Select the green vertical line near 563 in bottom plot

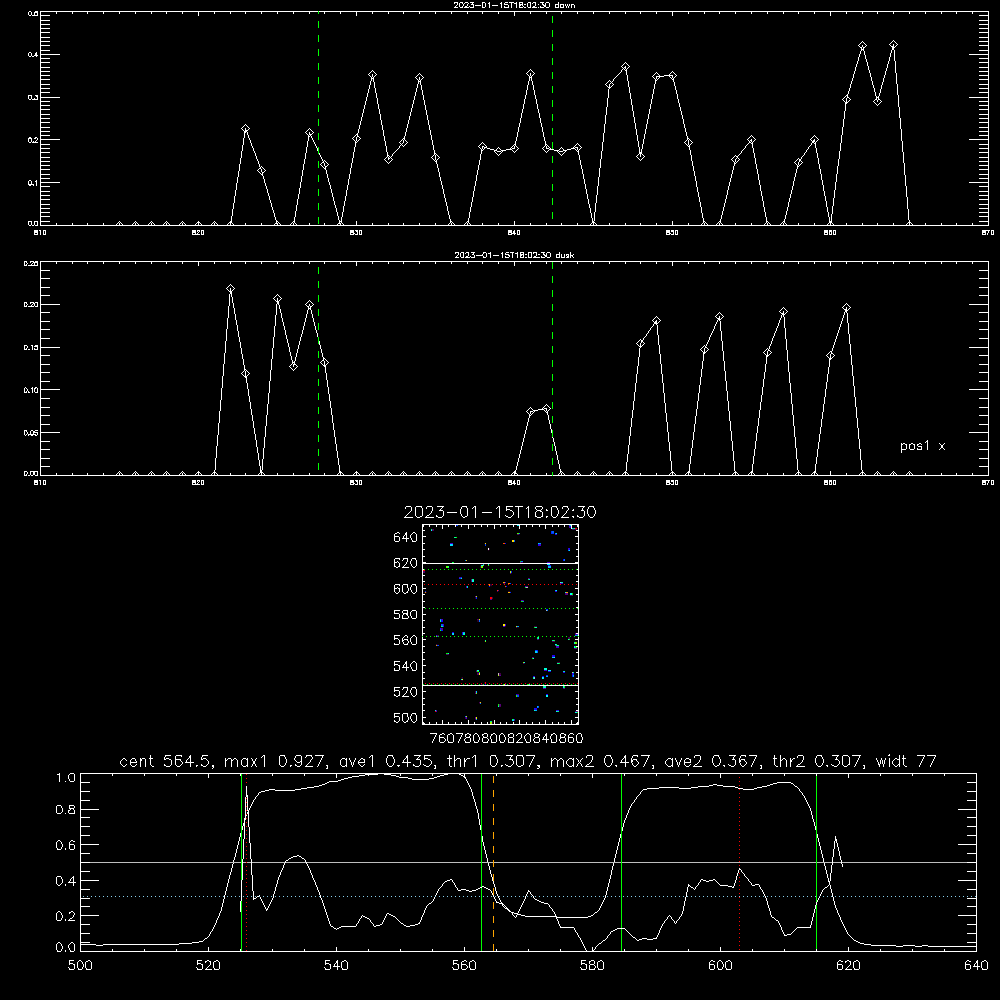click(482, 861)
